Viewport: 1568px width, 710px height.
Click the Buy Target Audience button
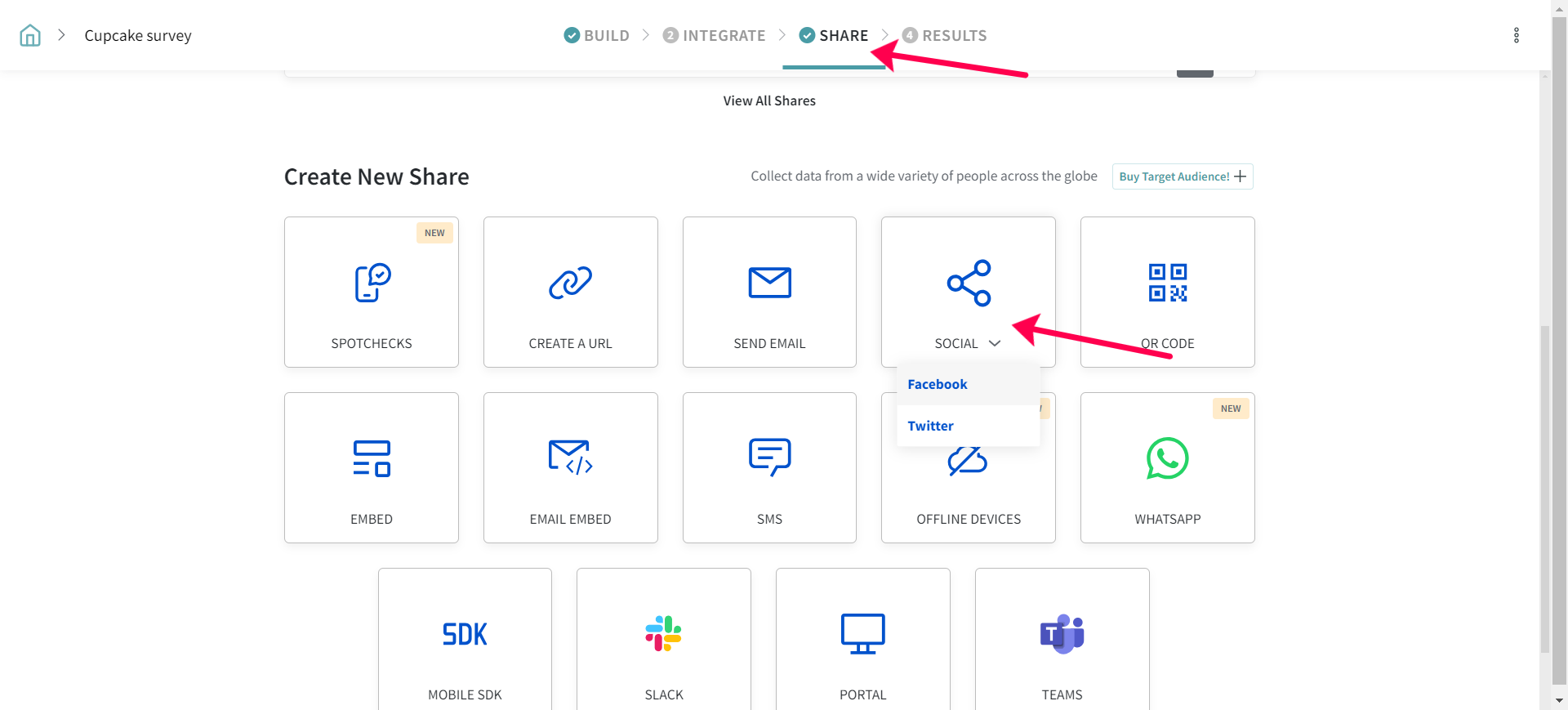(1182, 176)
